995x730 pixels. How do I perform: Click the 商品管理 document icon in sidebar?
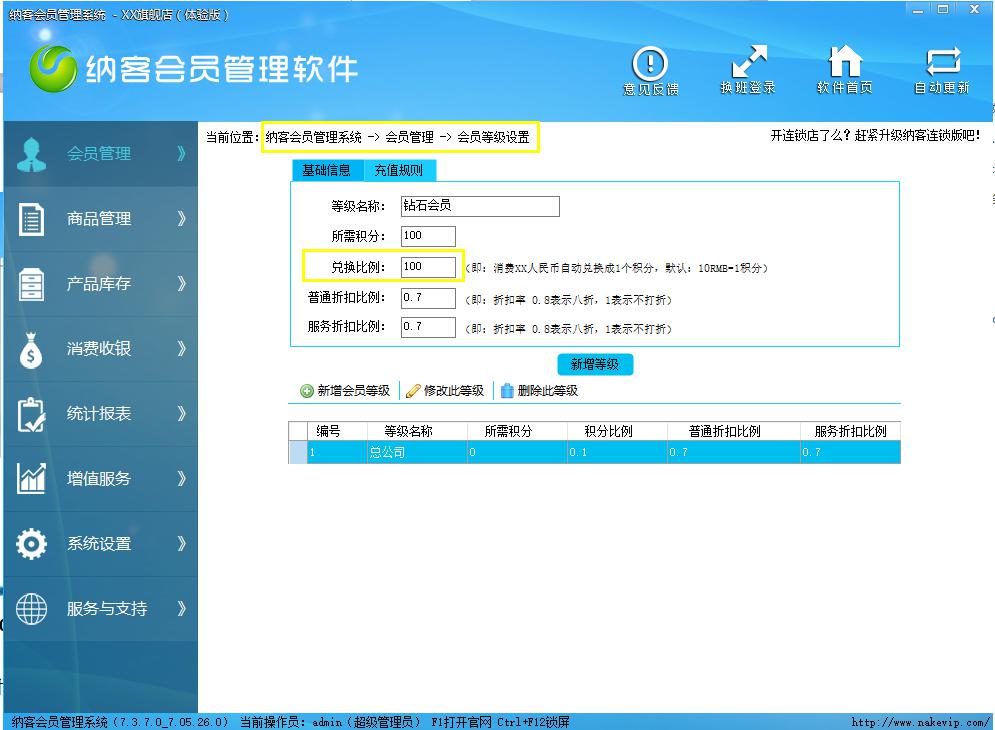coord(32,219)
